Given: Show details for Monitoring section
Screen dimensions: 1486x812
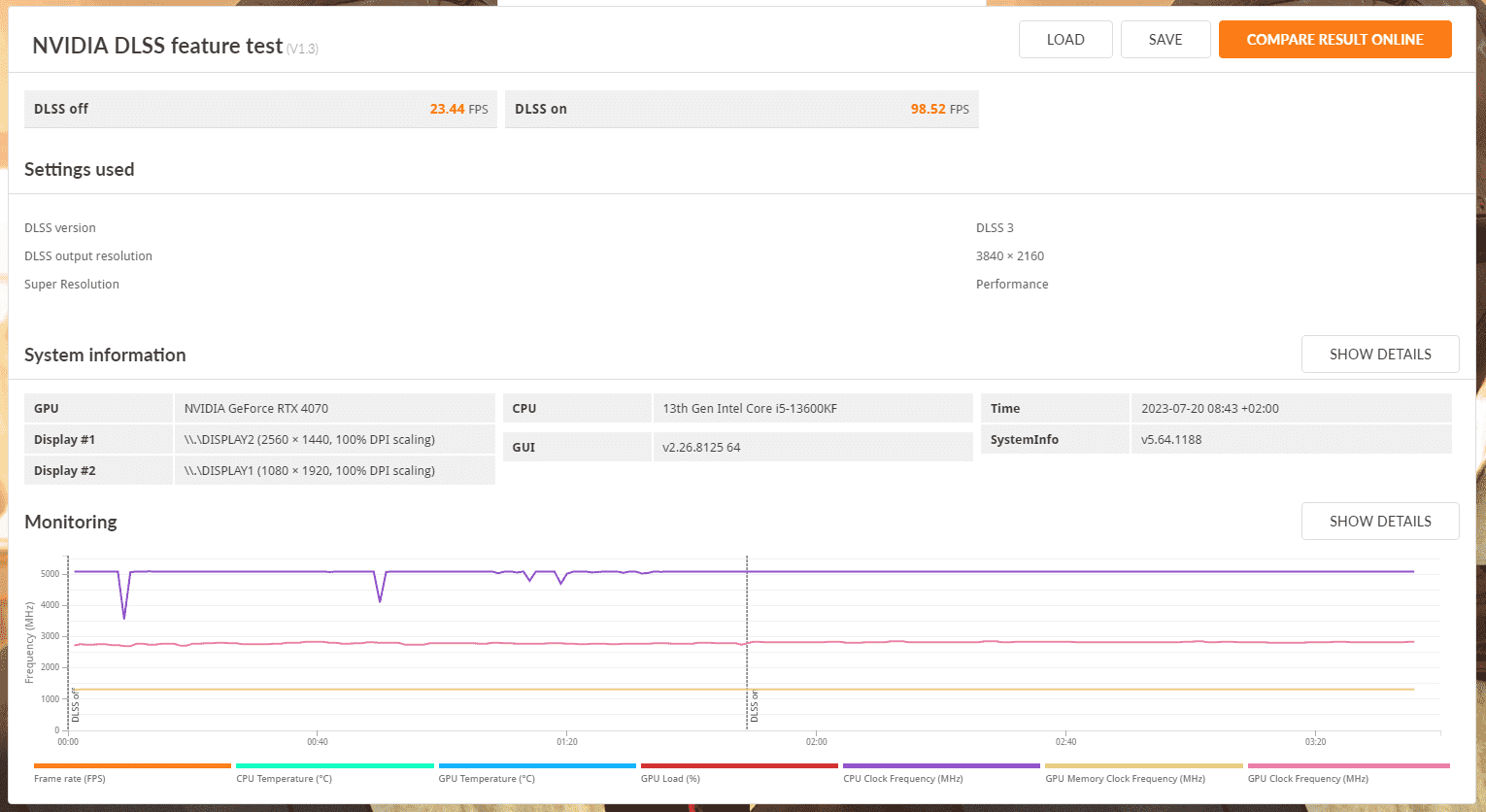Looking at the screenshot, I should pyautogui.click(x=1380, y=522).
